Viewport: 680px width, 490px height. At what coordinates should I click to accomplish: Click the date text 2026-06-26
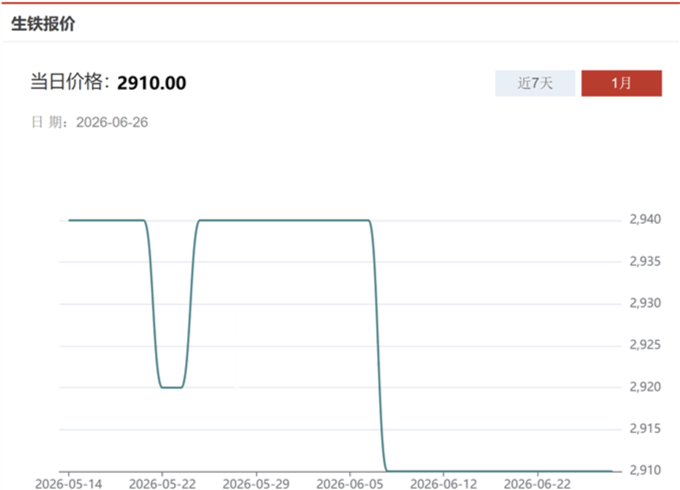pos(112,122)
